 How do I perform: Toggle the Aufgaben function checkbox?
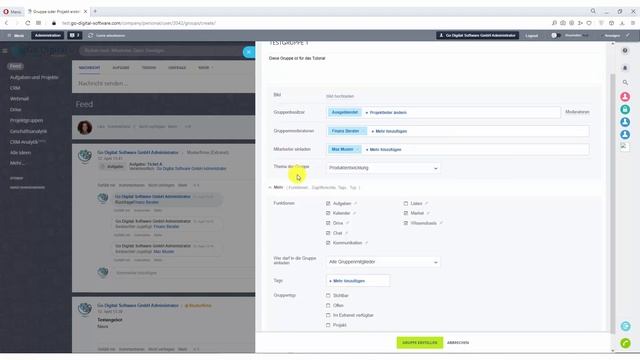[x=328, y=203]
